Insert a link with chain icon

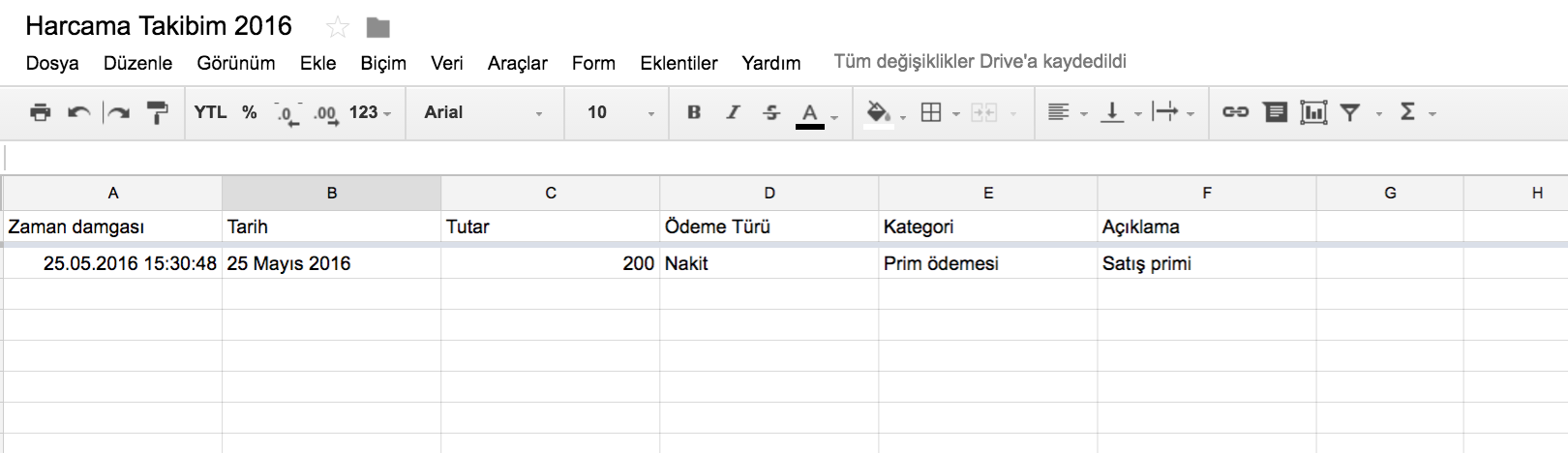point(1235,112)
